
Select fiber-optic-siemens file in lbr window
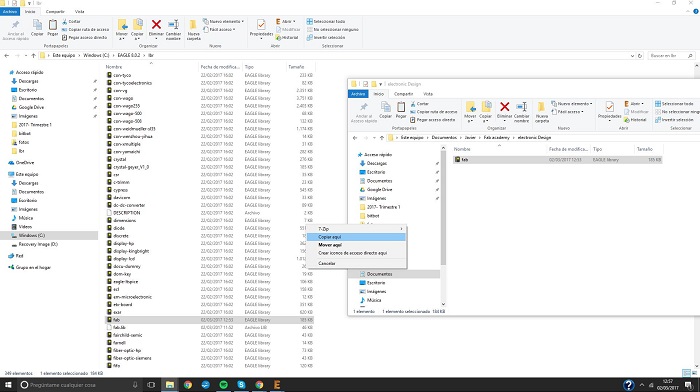point(129,358)
